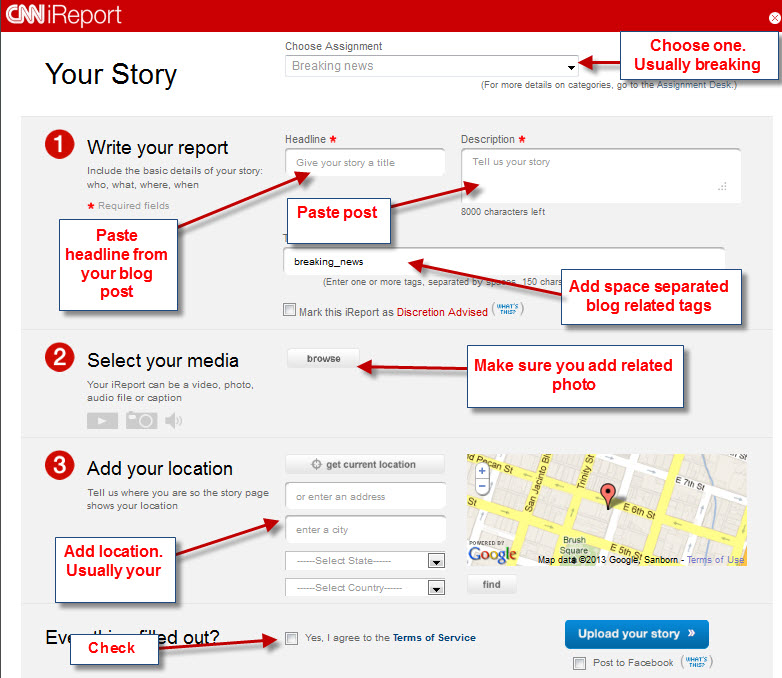Screen dimensions: 782x678
Task: Click the 'enter a city' field
Action: point(365,529)
